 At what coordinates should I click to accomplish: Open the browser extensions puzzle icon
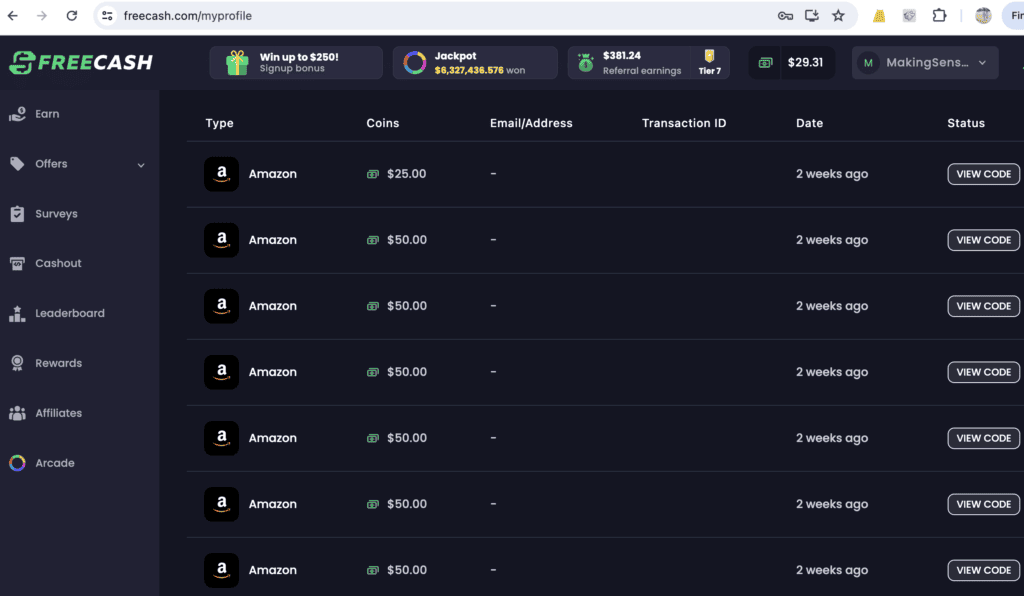[939, 16]
